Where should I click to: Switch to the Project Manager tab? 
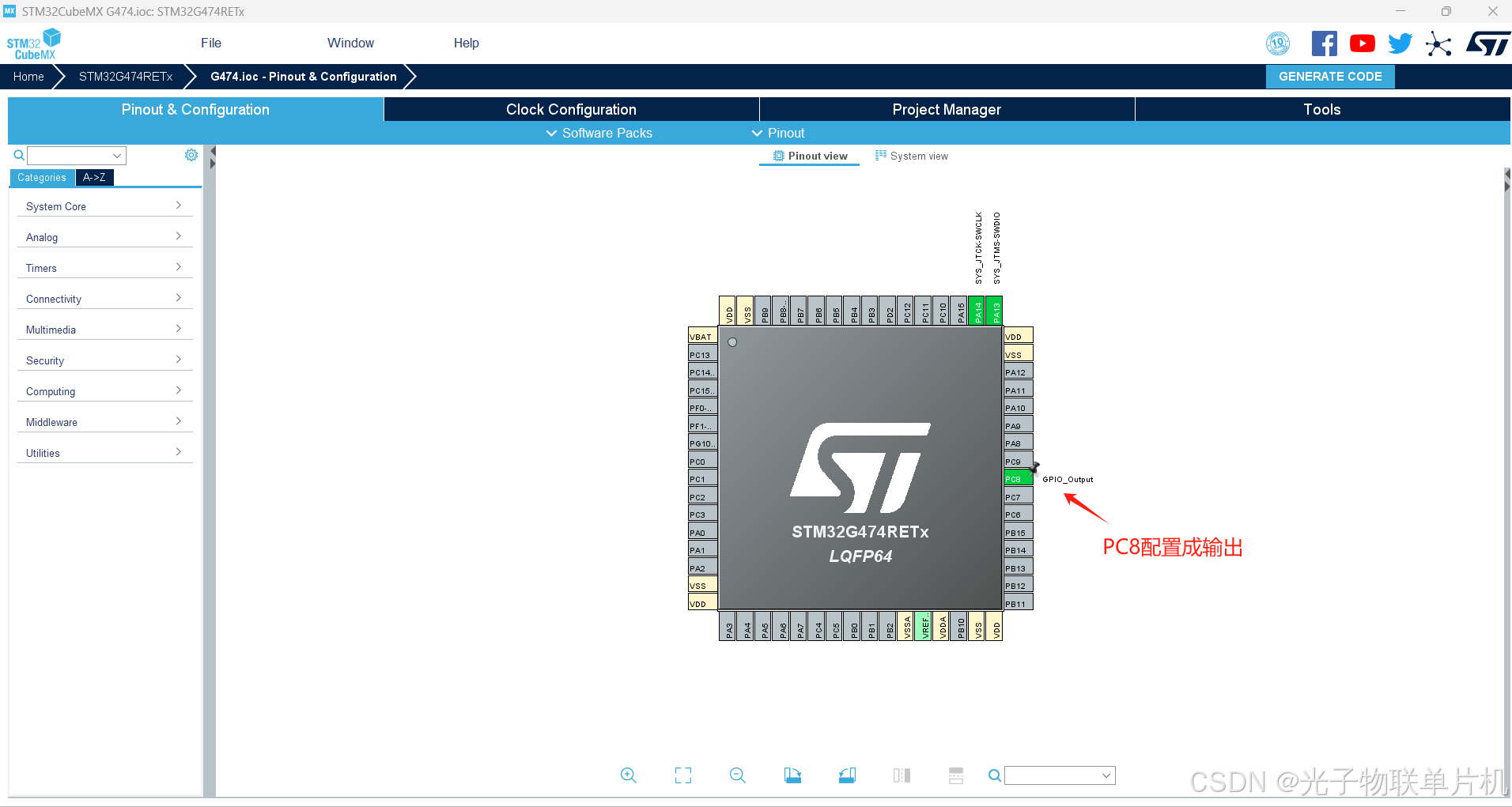pyautogui.click(x=947, y=109)
